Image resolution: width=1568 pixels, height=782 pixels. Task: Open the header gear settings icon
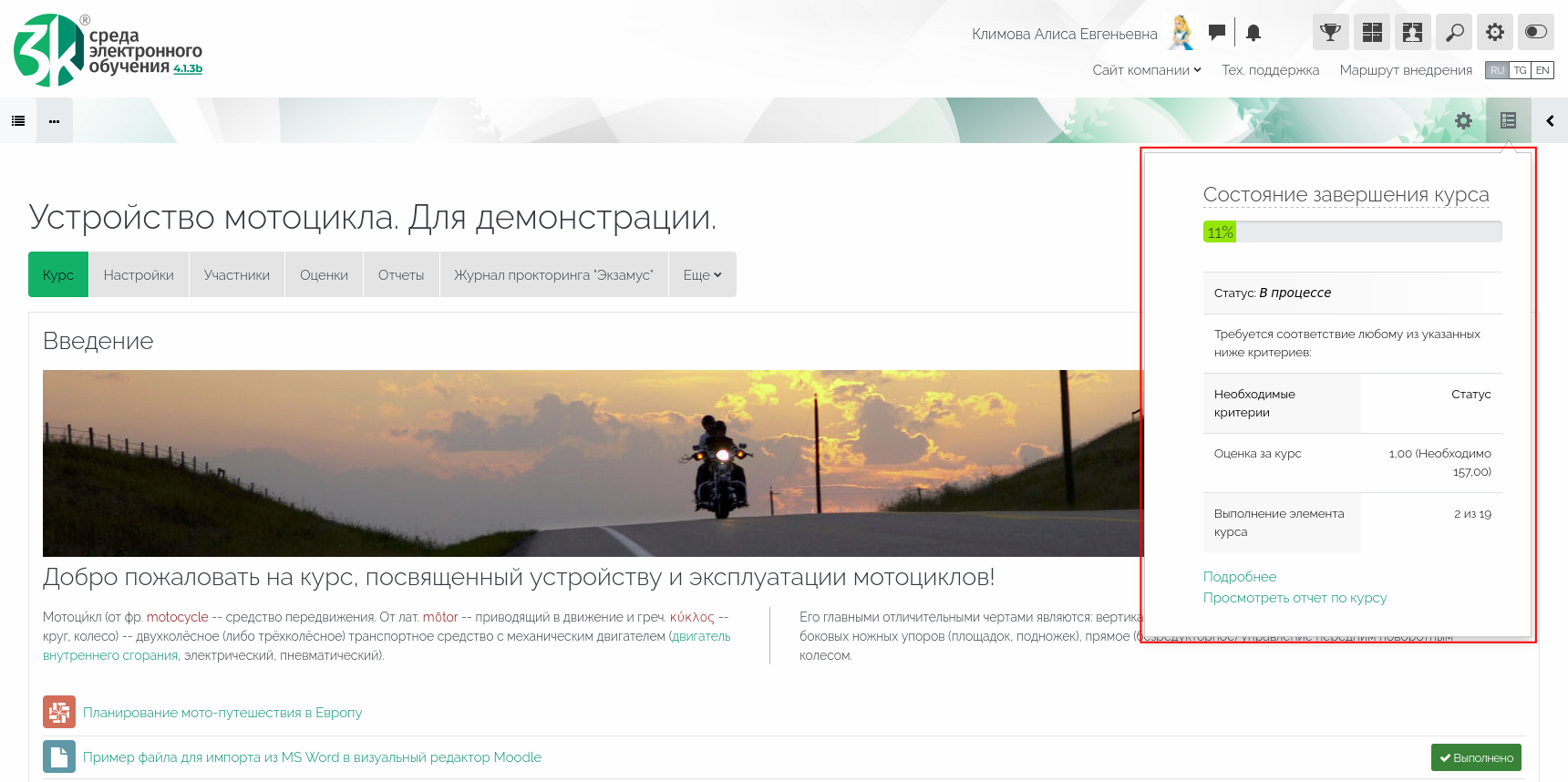[x=1495, y=33]
